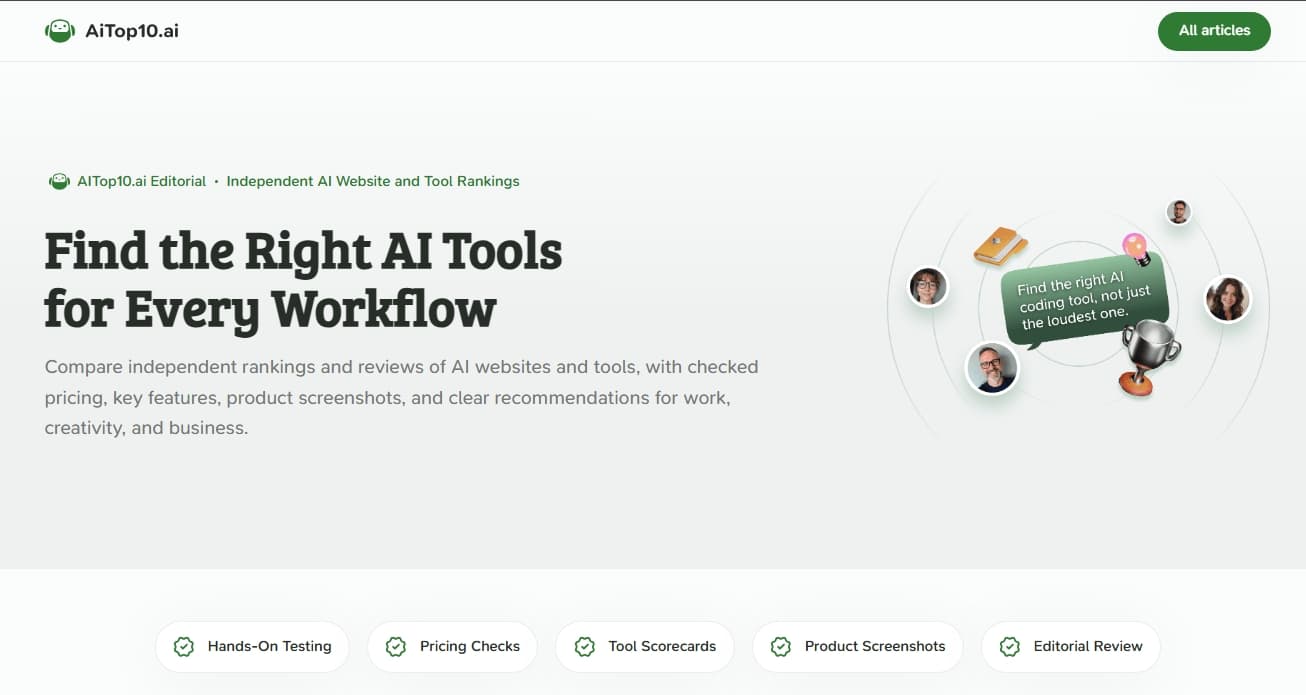Click the small man avatar at top of orbit
Image resolution: width=1306 pixels, height=695 pixels.
pos(1179,212)
